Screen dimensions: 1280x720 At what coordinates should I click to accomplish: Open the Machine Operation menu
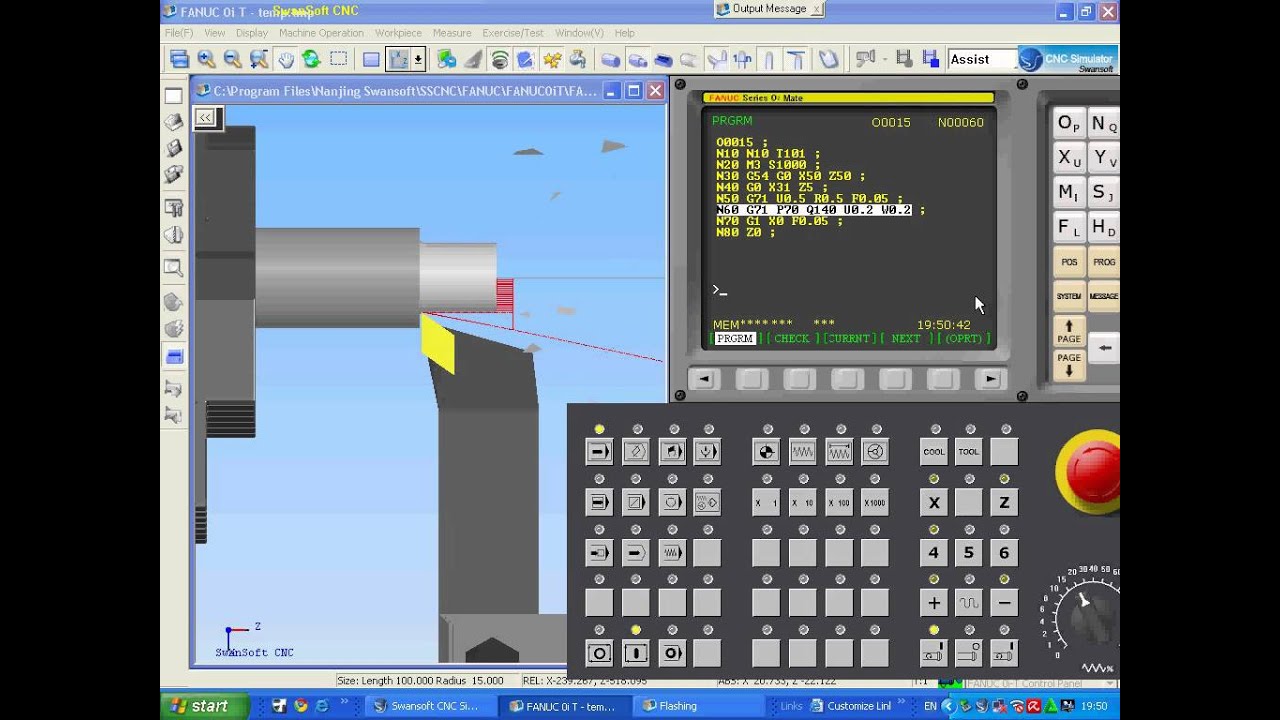(321, 33)
